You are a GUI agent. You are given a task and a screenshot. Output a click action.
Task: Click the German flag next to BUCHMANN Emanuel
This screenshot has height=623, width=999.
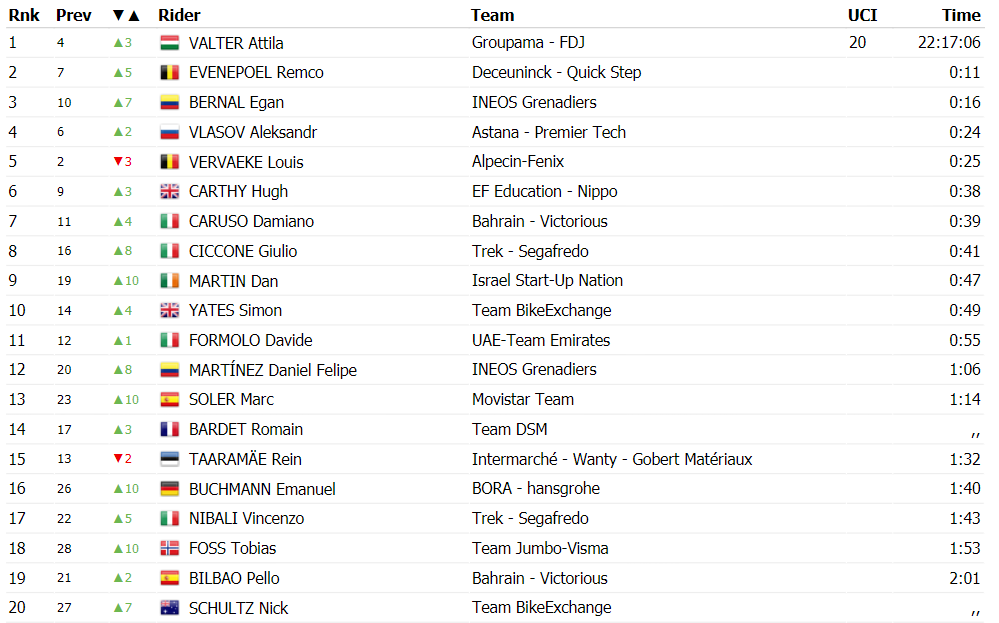pos(169,489)
